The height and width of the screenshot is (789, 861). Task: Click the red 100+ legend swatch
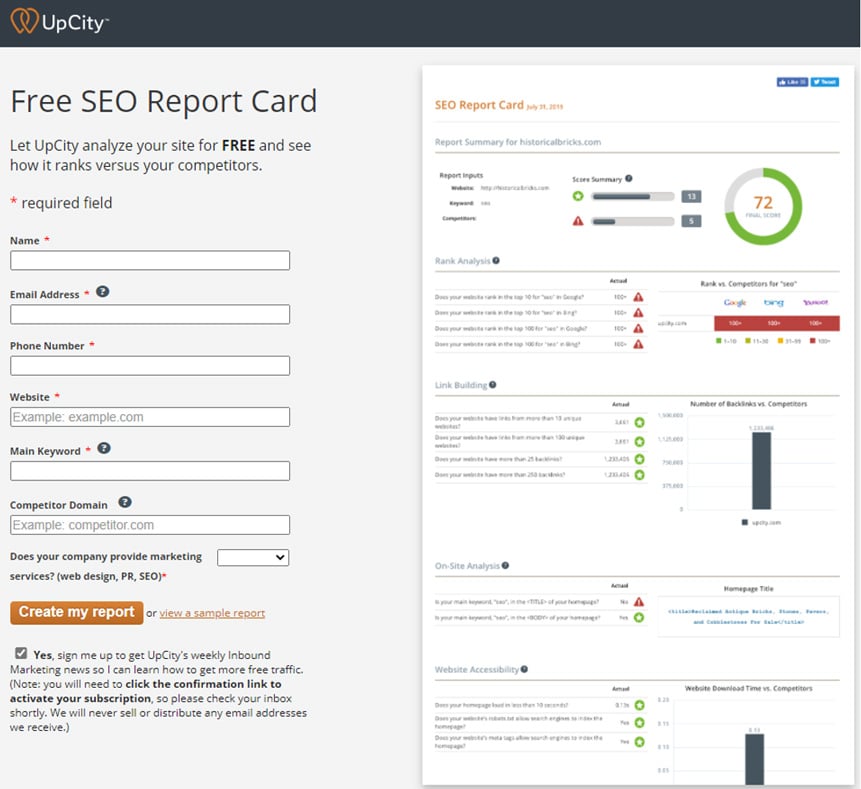[x=813, y=341]
